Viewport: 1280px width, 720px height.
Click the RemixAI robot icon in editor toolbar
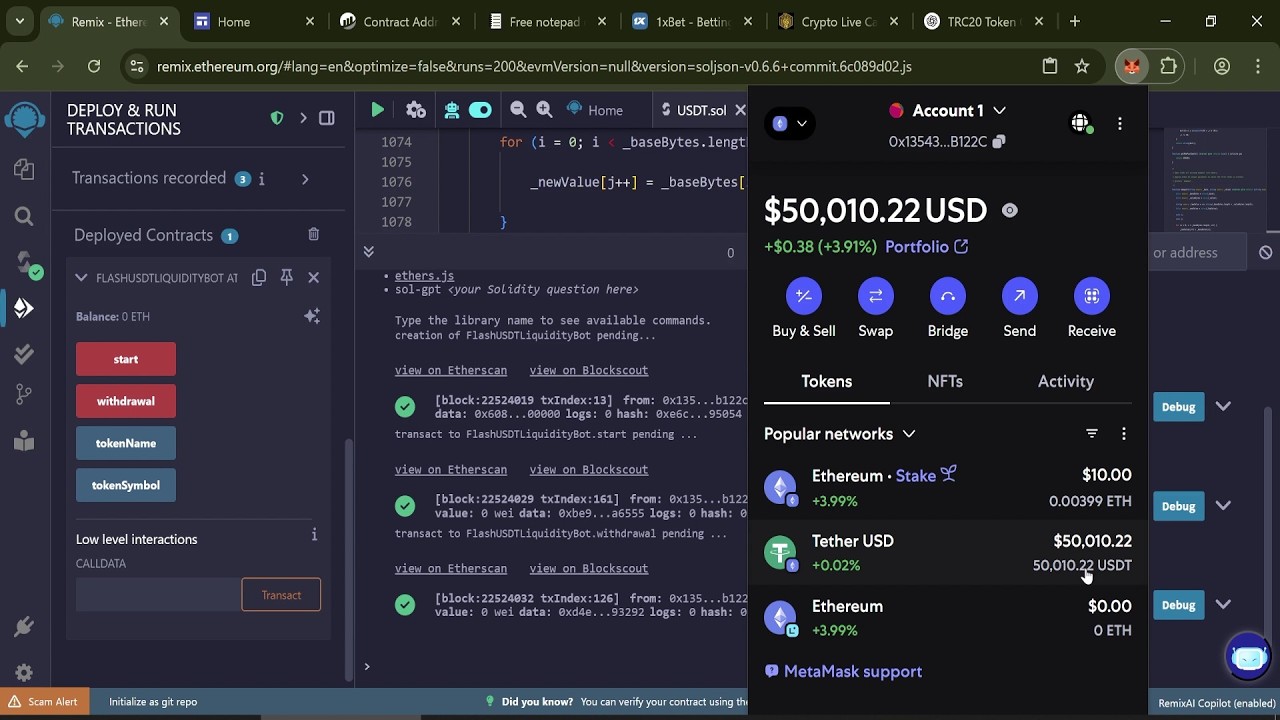click(452, 110)
